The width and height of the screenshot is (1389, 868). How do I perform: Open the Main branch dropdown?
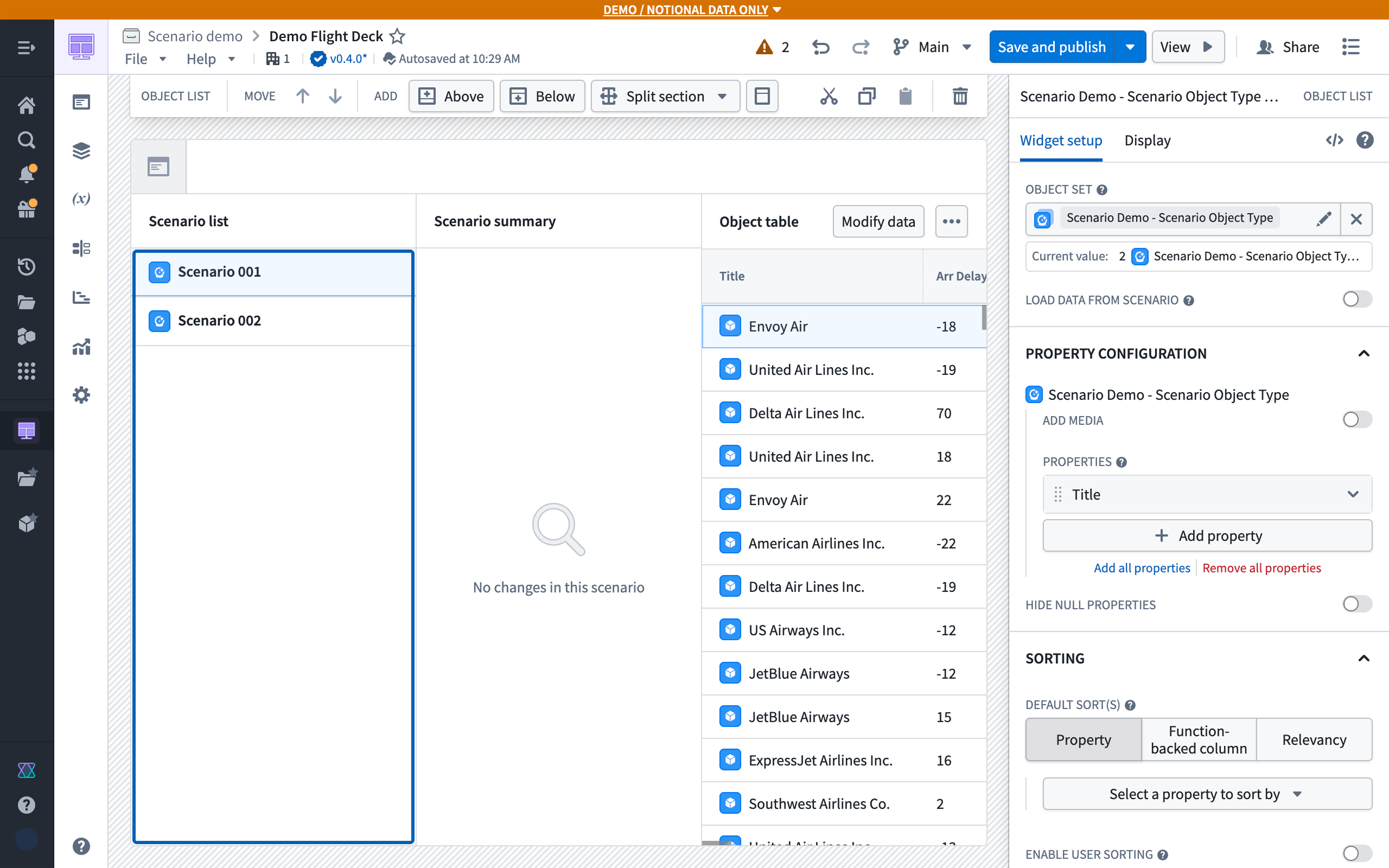(x=932, y=47)
